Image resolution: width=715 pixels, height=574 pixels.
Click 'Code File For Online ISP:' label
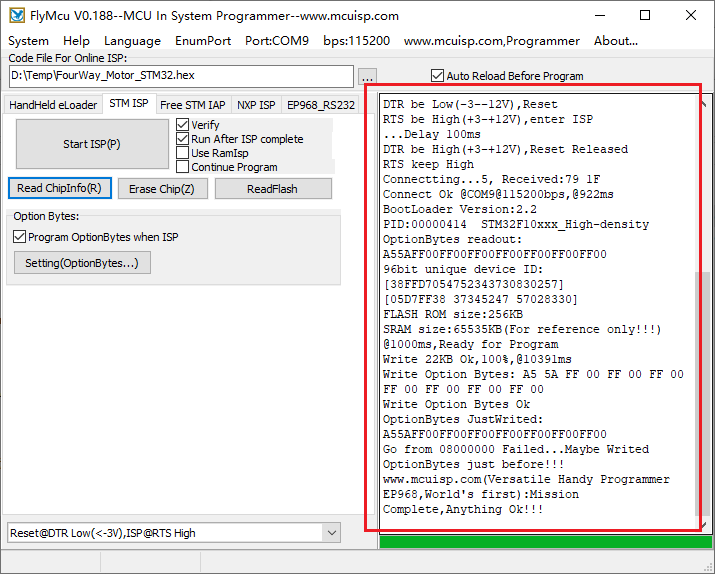coord(67,58)
